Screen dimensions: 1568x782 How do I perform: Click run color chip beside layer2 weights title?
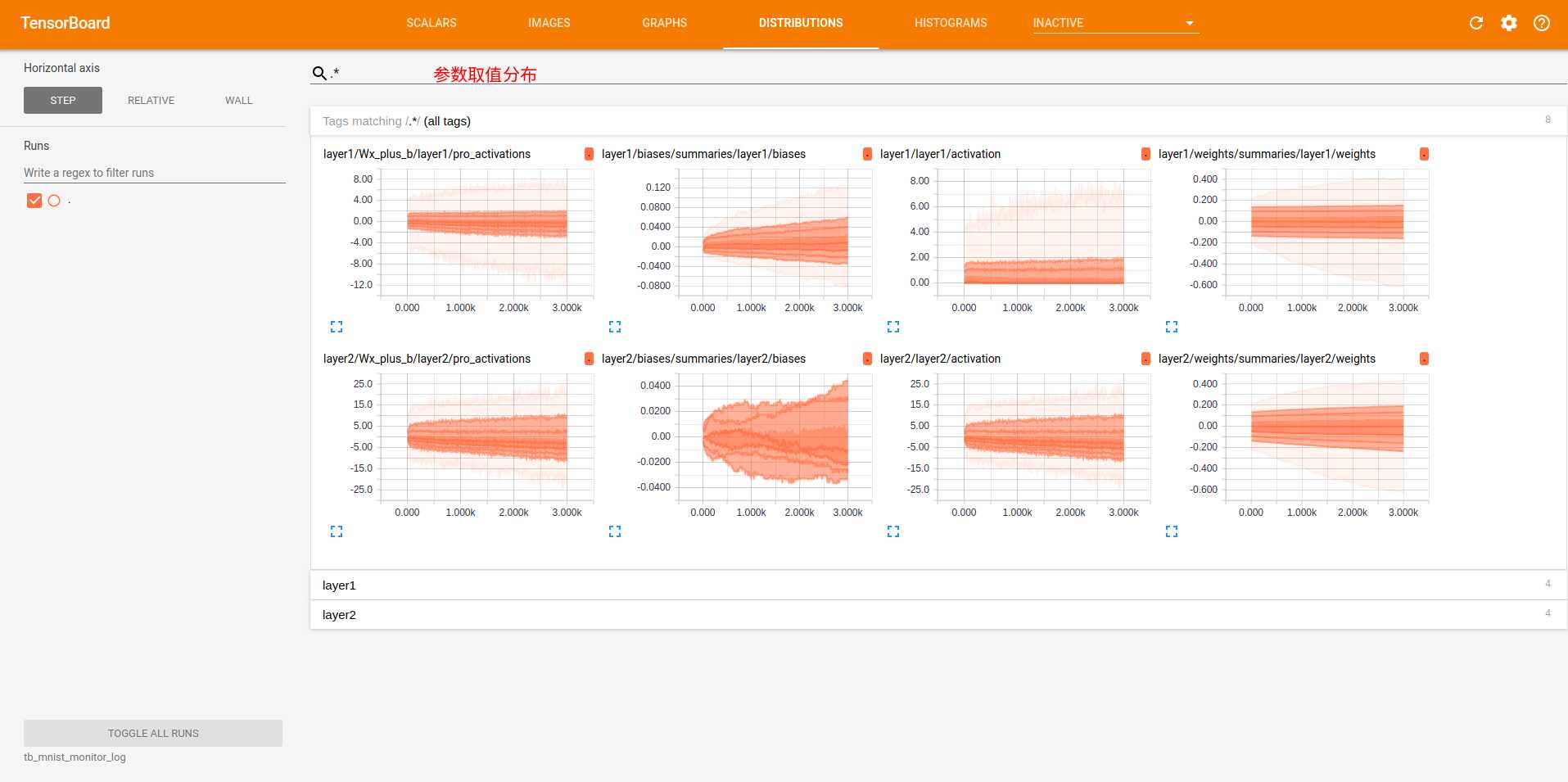tap(1424, 359)
